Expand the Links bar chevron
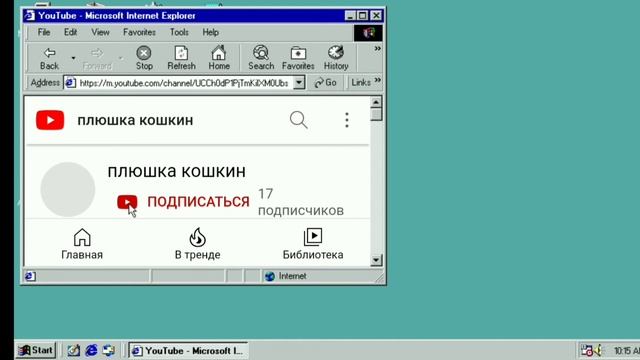Image resolution: width=640 pixels, height=360 pixels. point(378,80)
